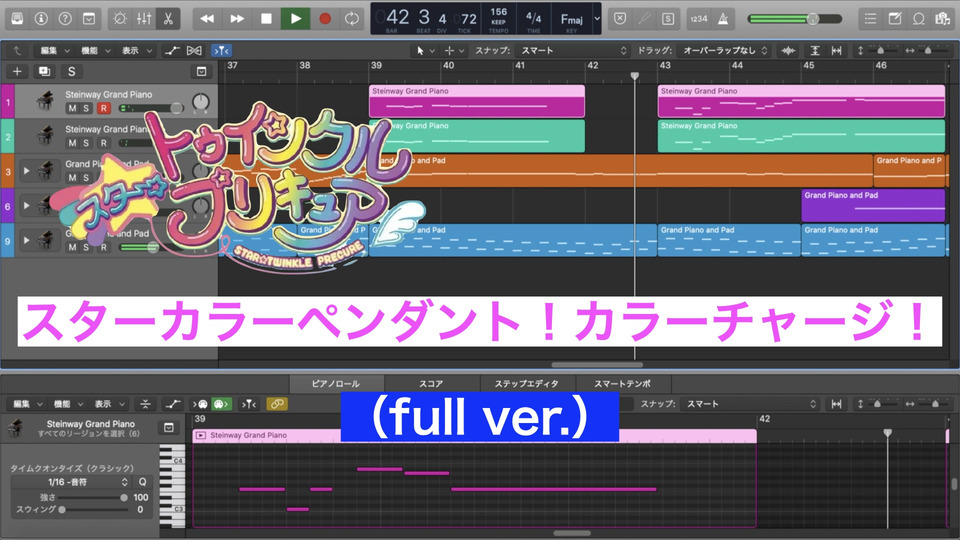The width and height of the screenshot is (960, 540).
Task: Open tracks area スナップ スマート dropdown
Action: coord(572,51)
